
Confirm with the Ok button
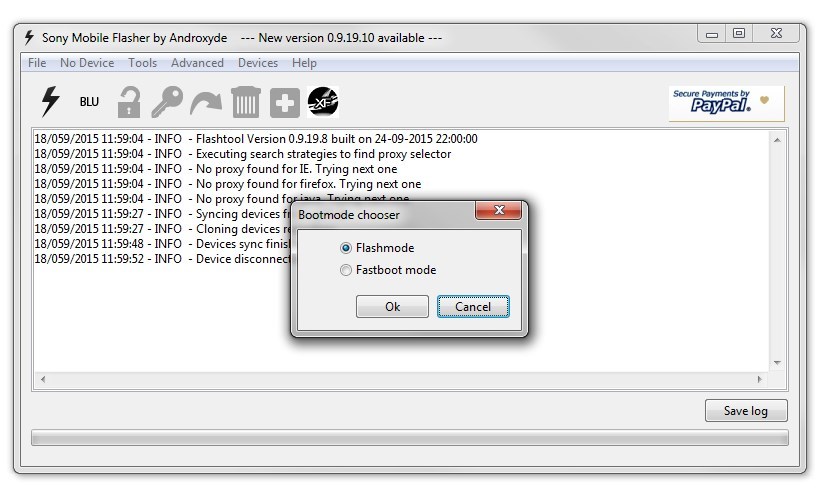392,306
